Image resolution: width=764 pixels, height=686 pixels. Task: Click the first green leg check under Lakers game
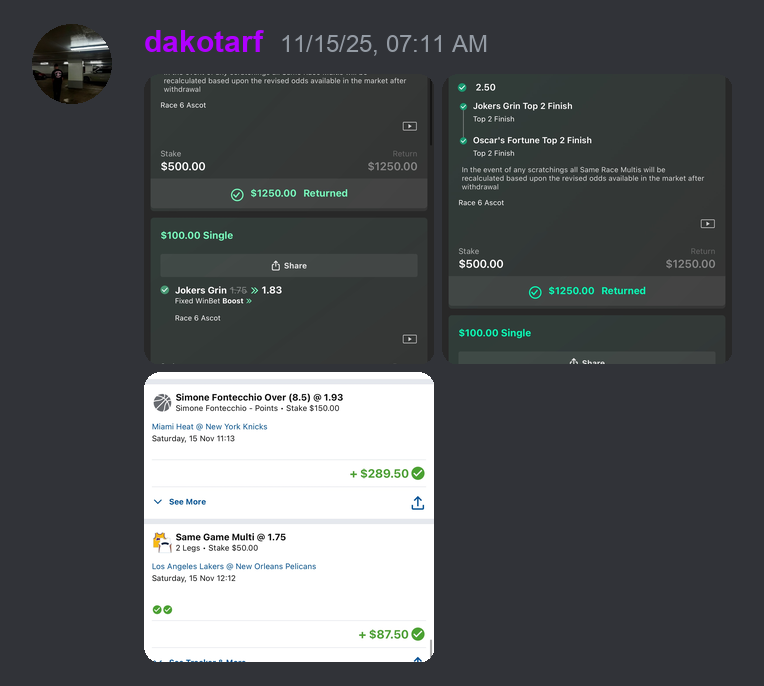coord(157,610)
